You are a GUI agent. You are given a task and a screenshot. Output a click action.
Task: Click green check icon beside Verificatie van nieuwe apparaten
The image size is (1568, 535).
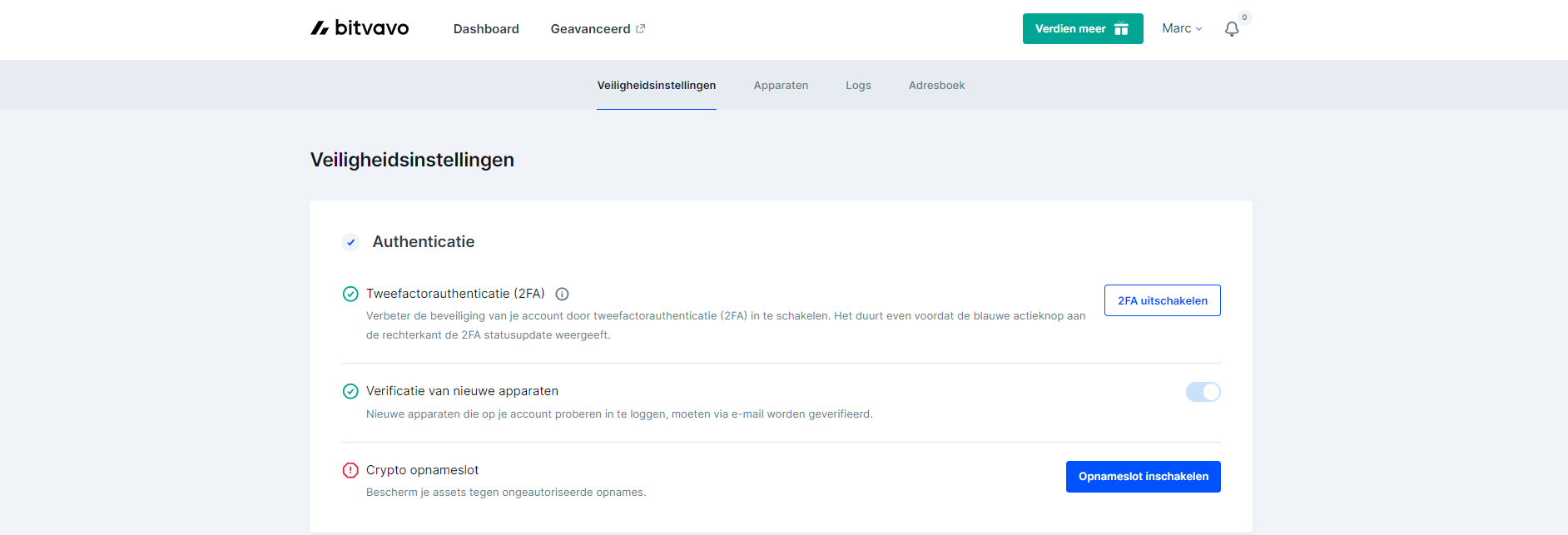[350, 391]
